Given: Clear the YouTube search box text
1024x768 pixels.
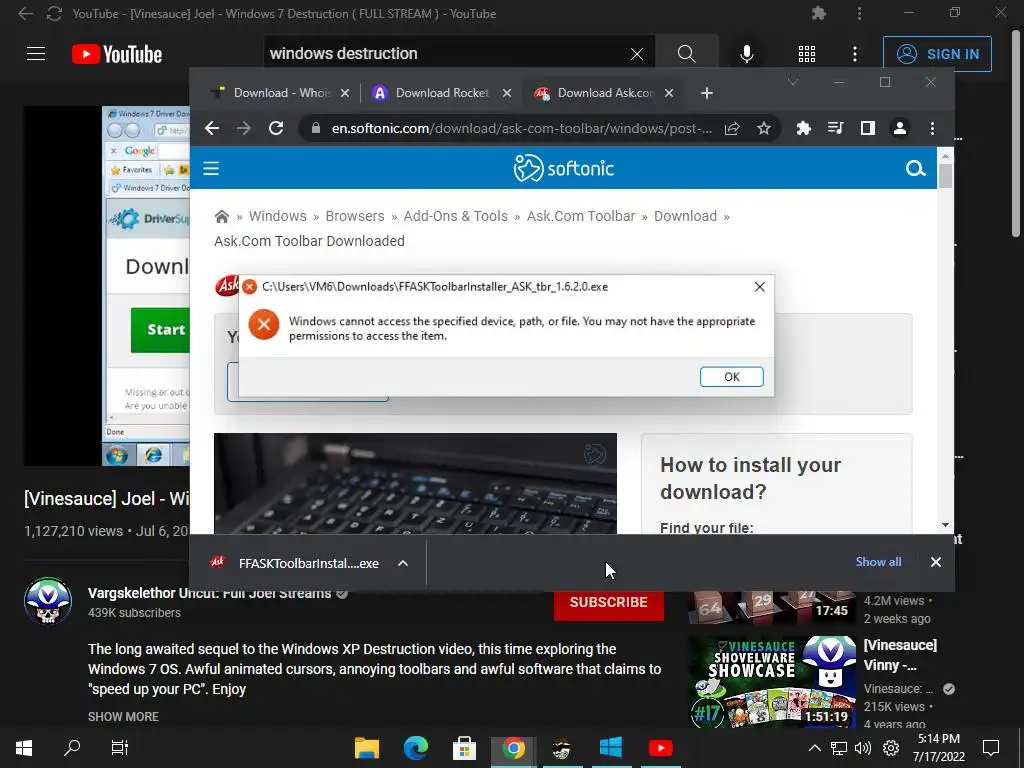Looking at the screenshot, I should pyautogui.click(x=637, y=54).
